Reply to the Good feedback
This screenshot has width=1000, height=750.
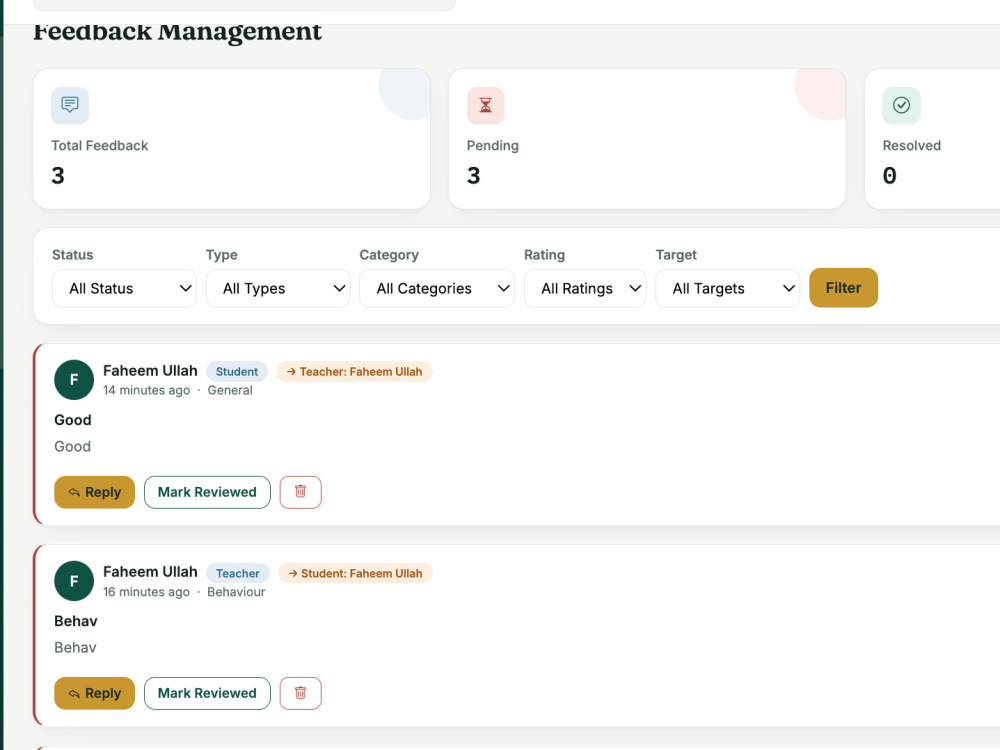tap(94, 492)
